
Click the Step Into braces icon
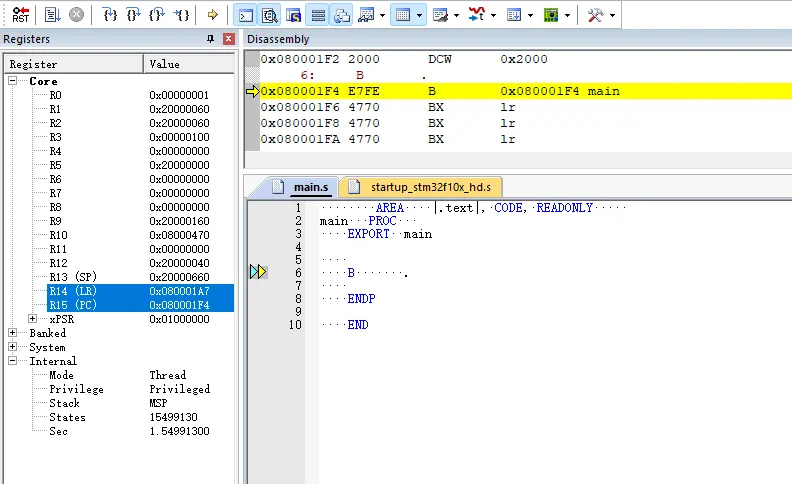pos(111,15)
